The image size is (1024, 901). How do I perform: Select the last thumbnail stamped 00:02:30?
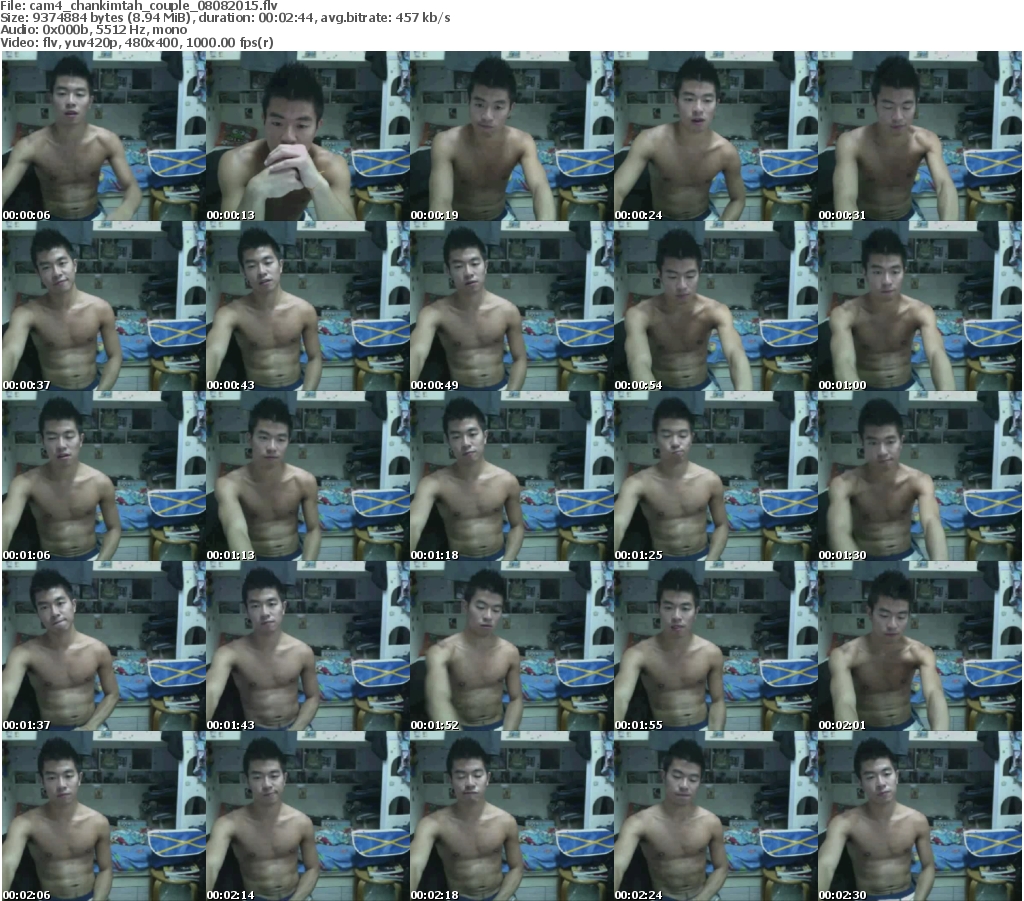pos(920,816)
